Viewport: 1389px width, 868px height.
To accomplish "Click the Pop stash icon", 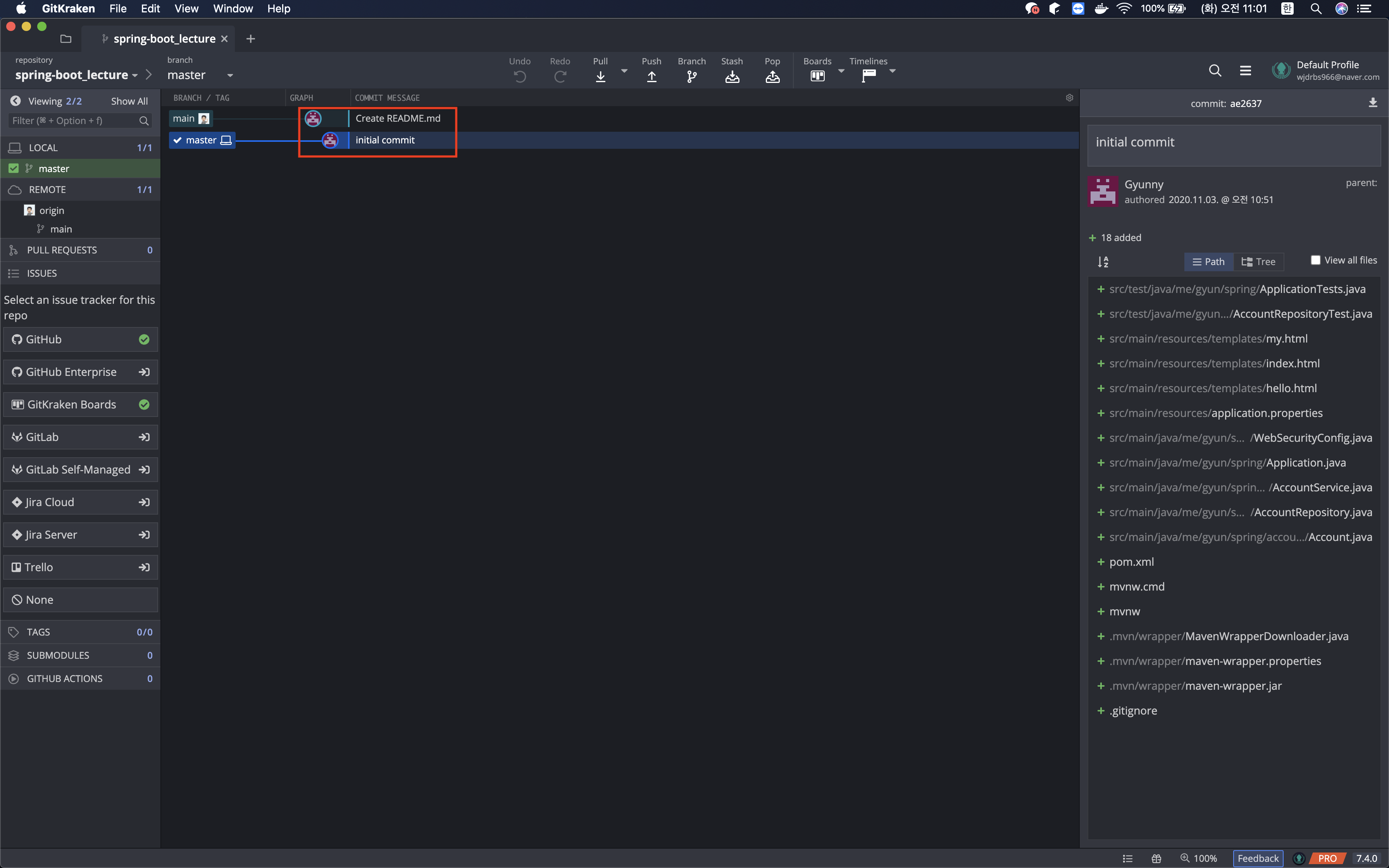I will pyautogui.click(x=772, y=76).
